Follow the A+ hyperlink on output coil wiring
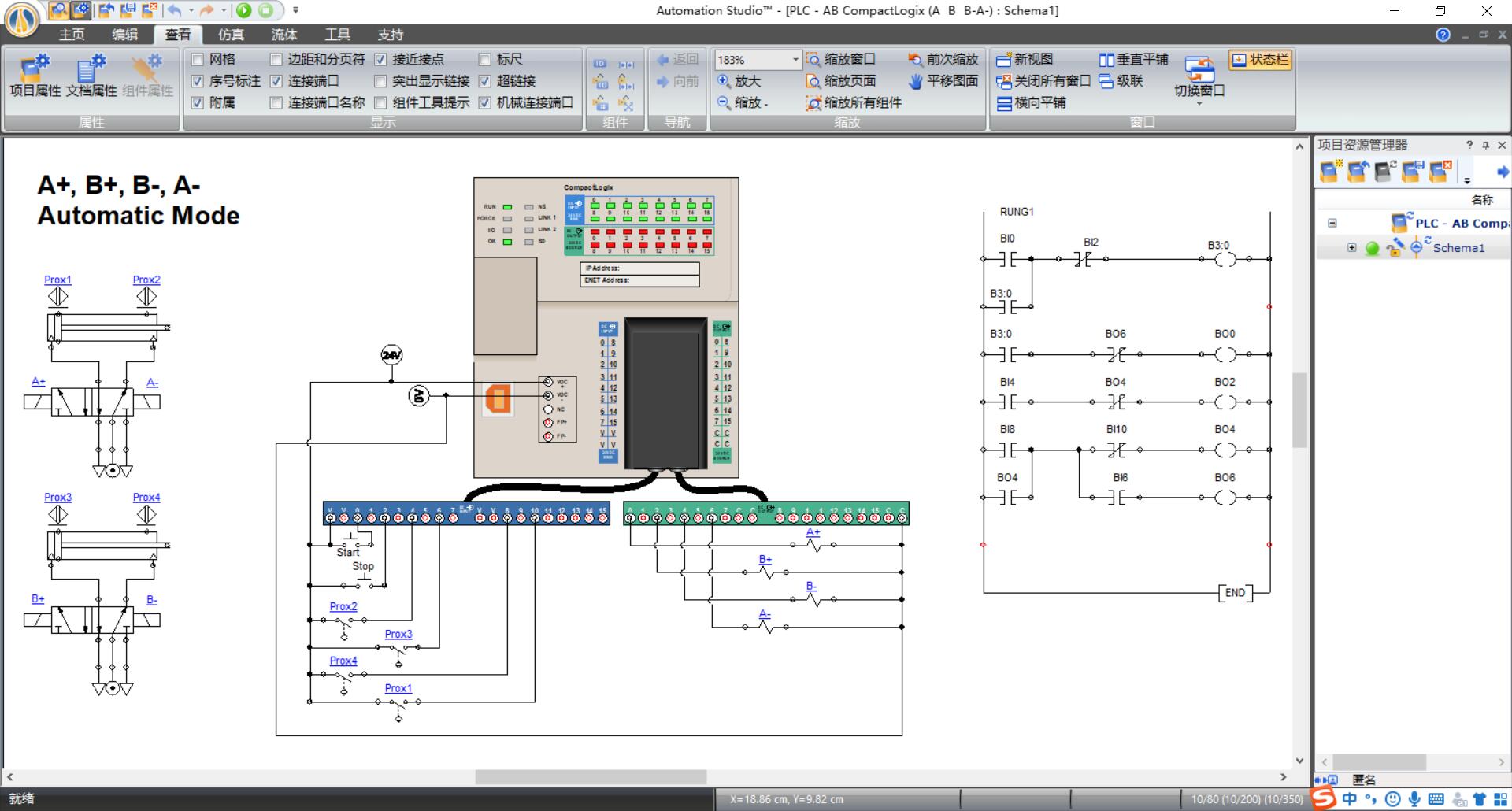Screen dimensions: 1512x811 [813, 532]
